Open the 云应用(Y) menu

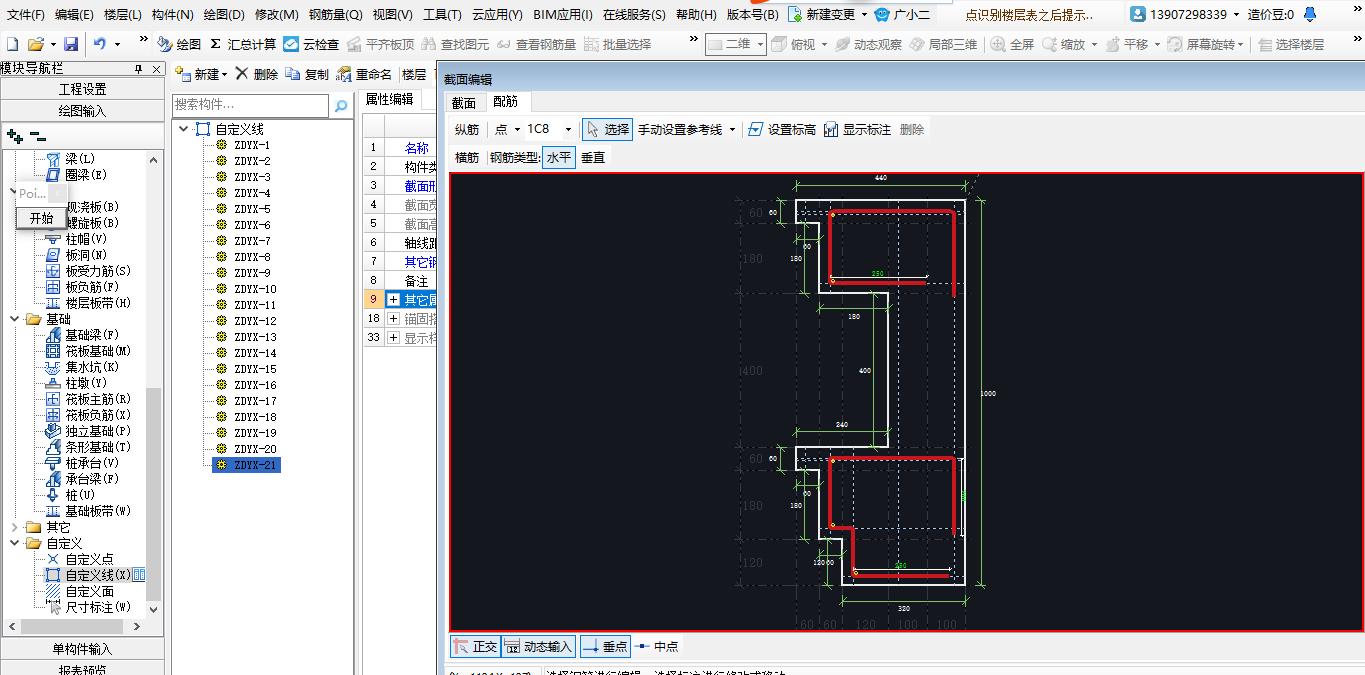497,14
